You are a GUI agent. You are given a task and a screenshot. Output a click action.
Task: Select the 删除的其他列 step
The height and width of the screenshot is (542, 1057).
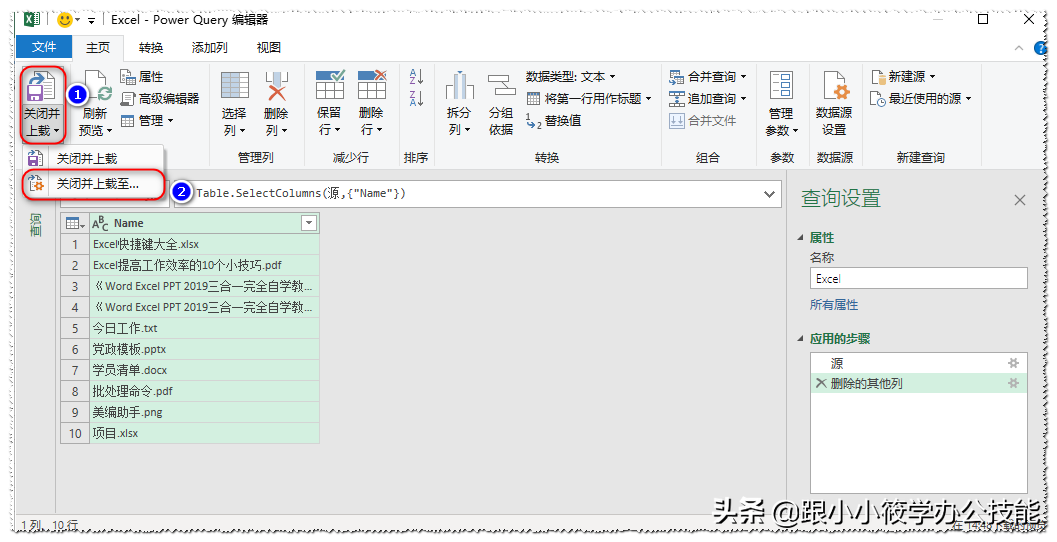919,384
